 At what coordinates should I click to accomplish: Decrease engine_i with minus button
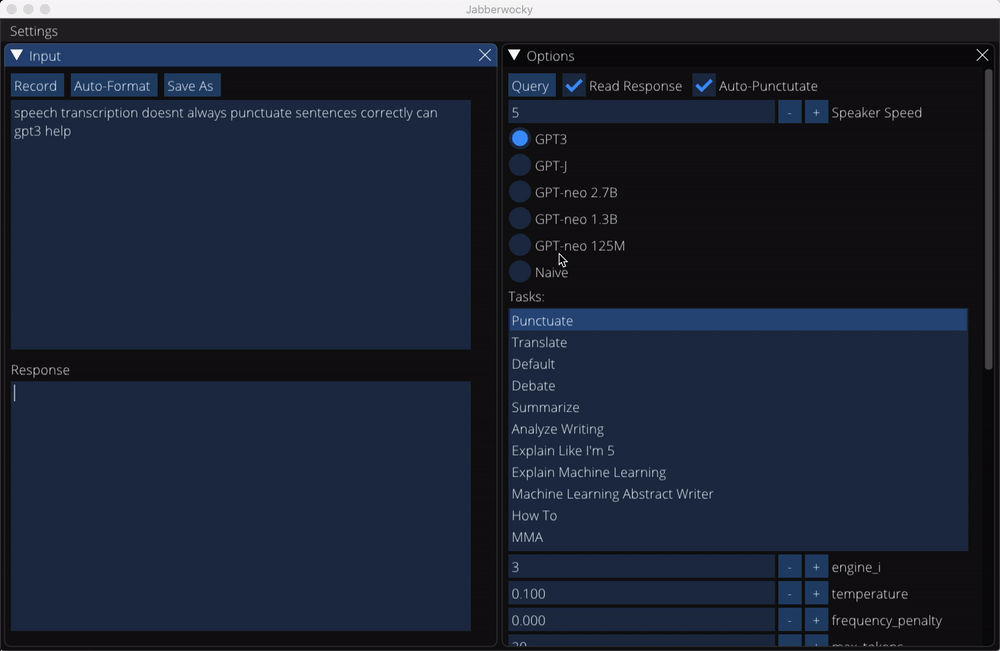(x=790, y=567)
